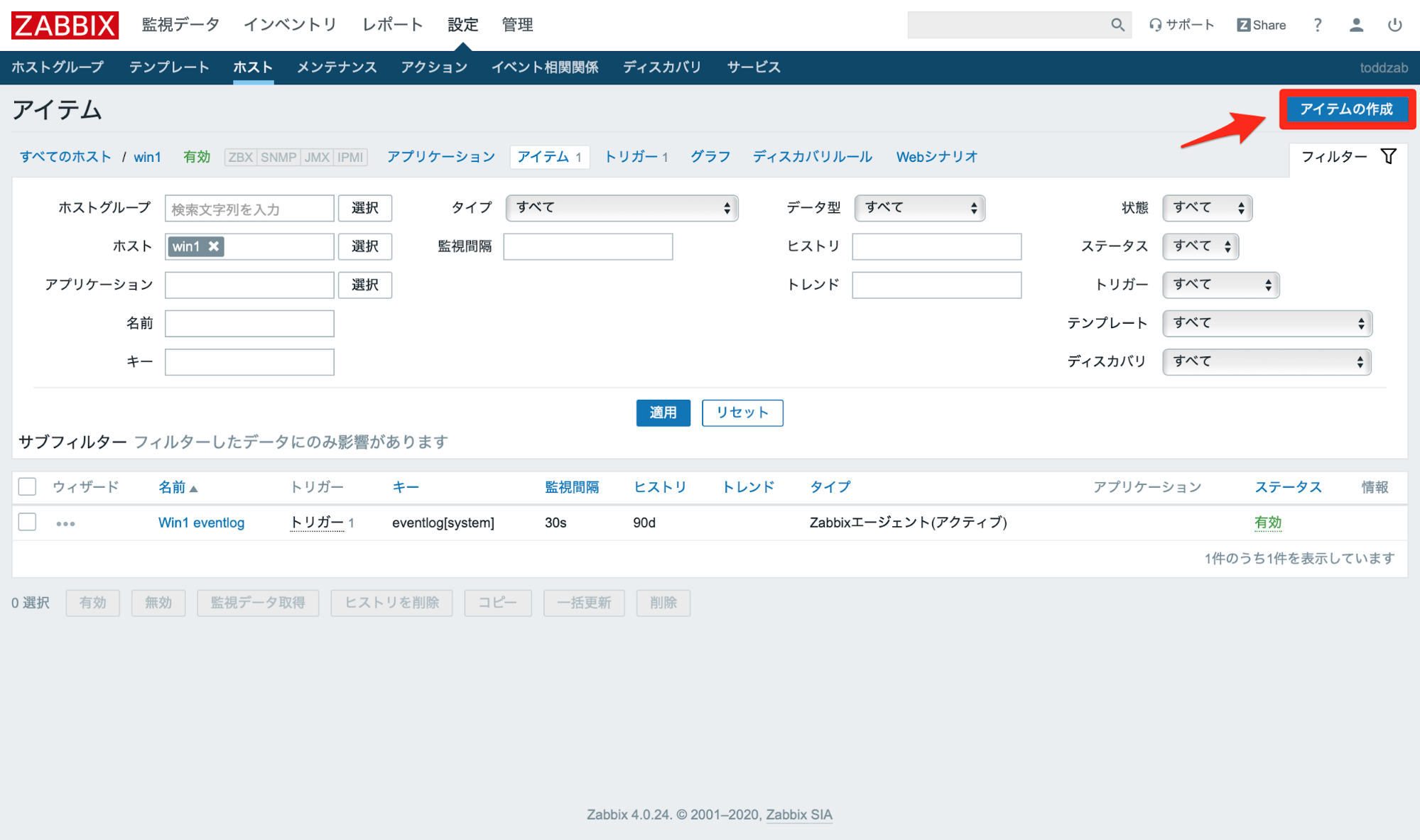Viewport: 1420px width, 840px height.
Task: Click 選択 next to アプリケーション field
Action: coord(365,285)
